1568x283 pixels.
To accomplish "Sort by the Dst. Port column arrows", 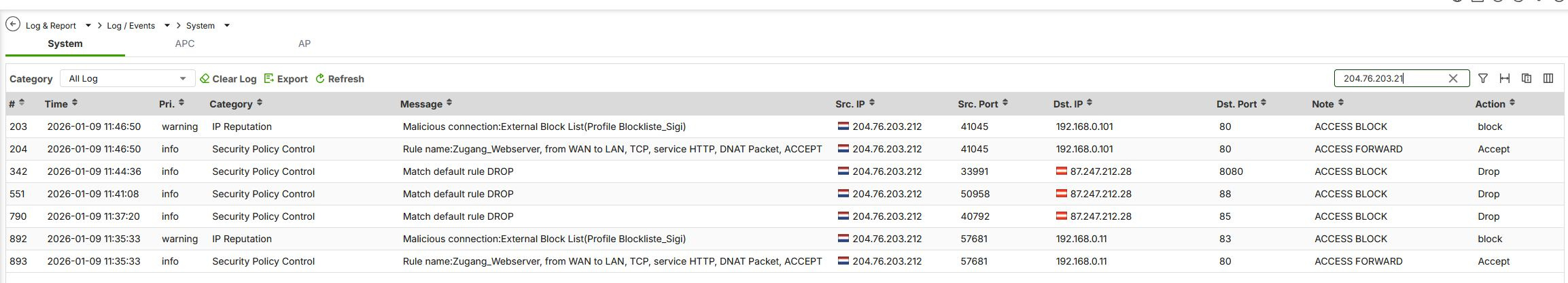I will 1264,103.
